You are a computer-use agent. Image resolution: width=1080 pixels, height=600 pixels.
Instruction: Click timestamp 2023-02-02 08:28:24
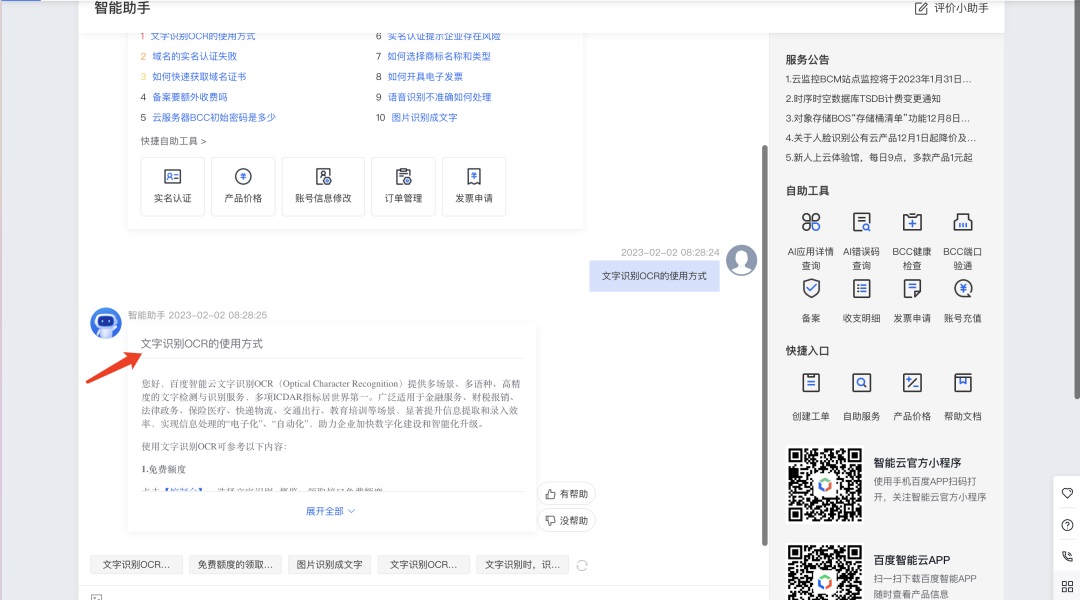click(670, 252)
